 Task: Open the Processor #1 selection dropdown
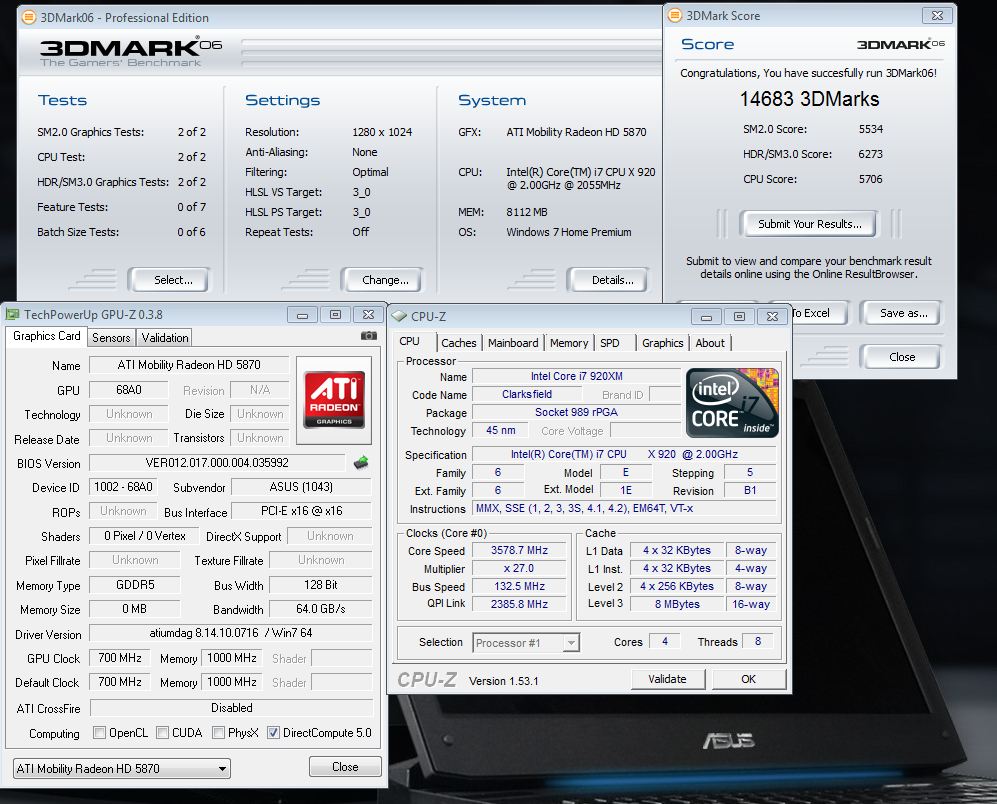pos(525,643)
